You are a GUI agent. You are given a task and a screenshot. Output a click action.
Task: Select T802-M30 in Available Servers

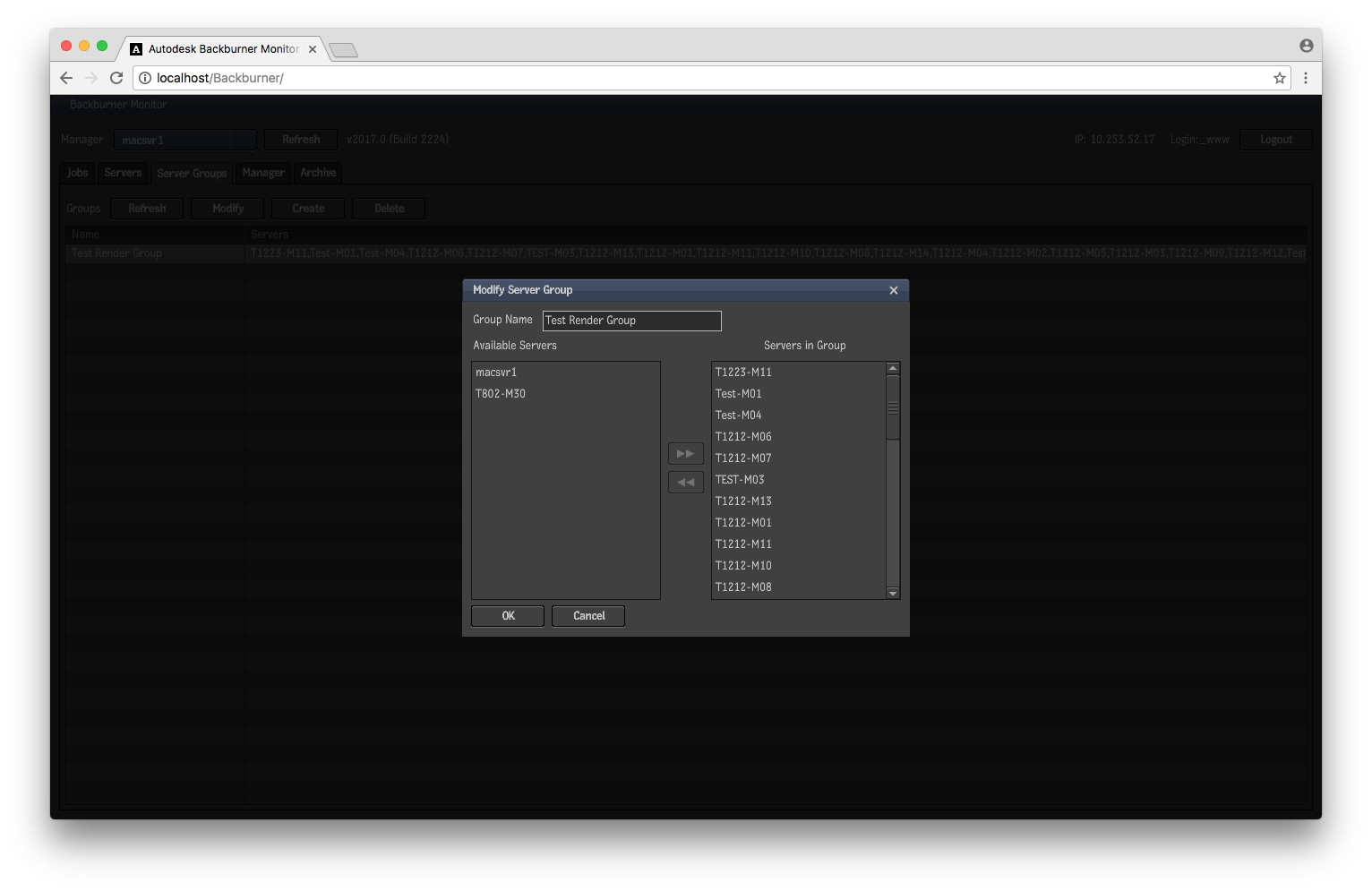click(565, 394)
